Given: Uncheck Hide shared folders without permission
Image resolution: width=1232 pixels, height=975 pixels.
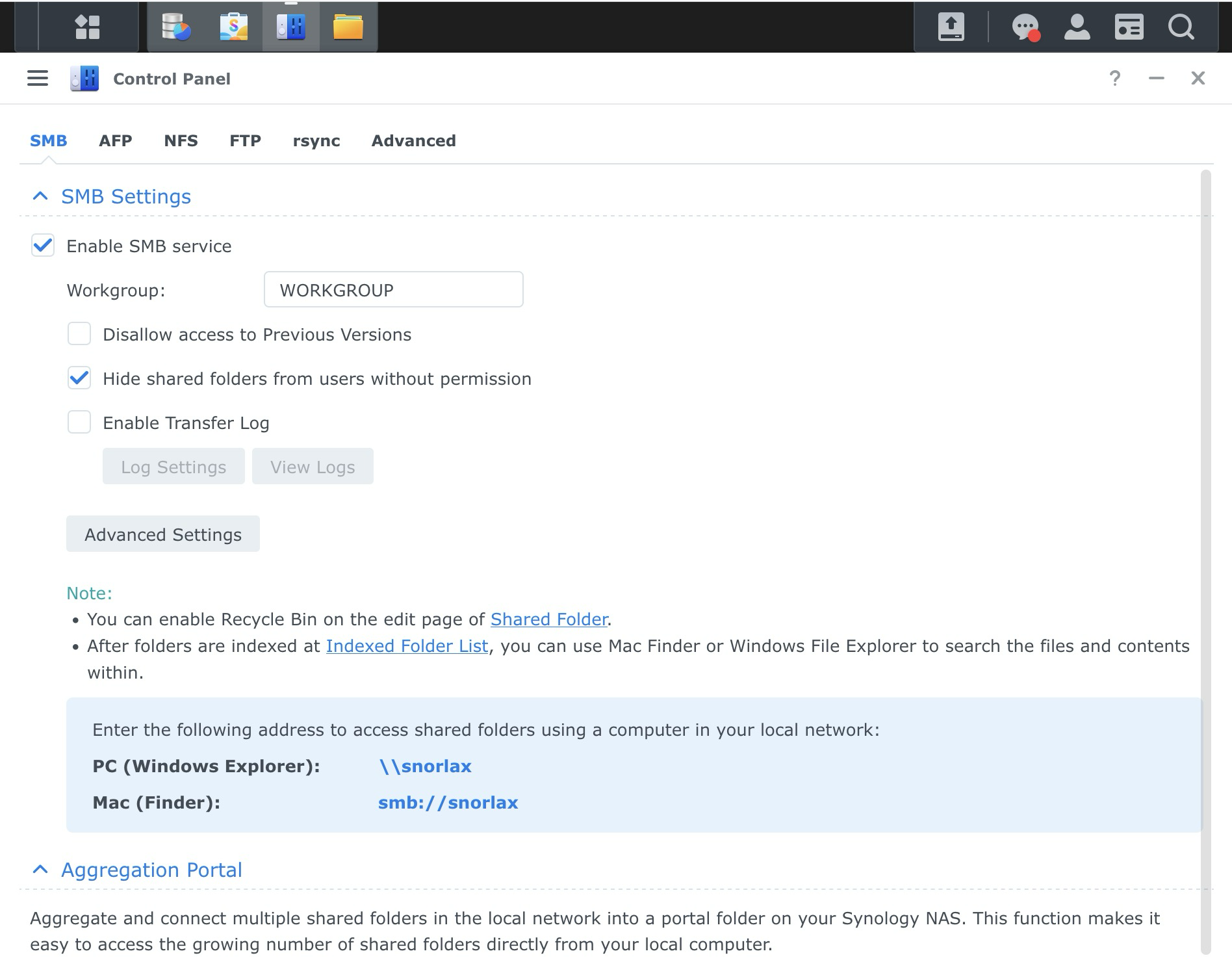Looking at the screenshot, I should point(79,378).
